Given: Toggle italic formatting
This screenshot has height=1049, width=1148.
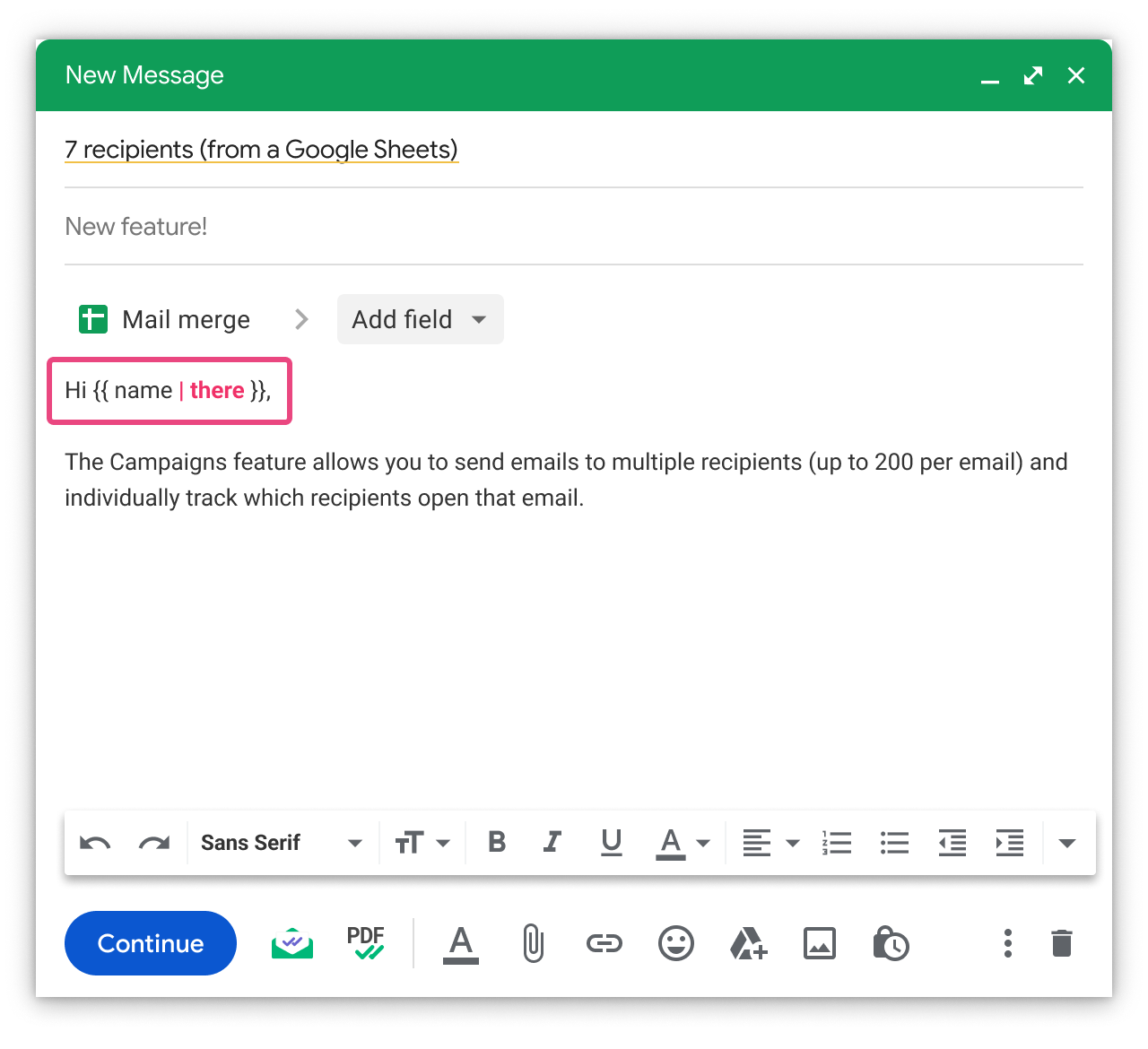Looking at the screenshot, I should pos(552,843).
